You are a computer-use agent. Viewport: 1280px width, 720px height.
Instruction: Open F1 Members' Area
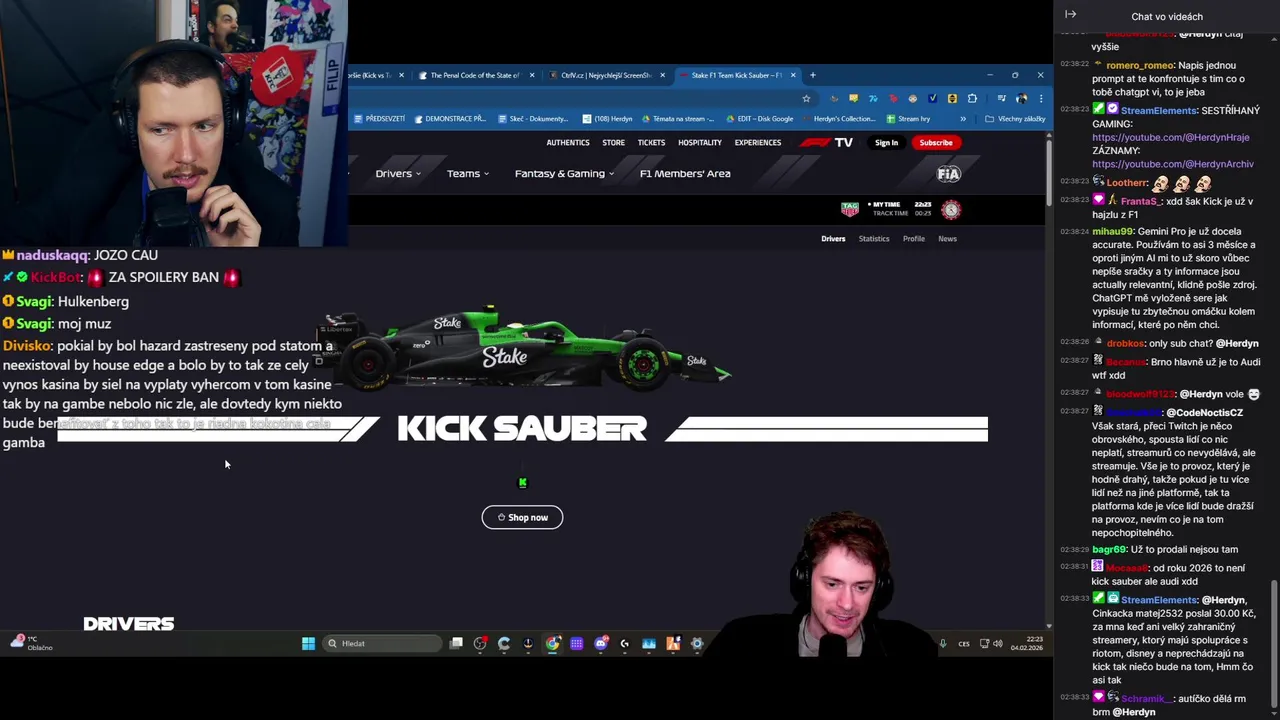[x=685, y=173]
